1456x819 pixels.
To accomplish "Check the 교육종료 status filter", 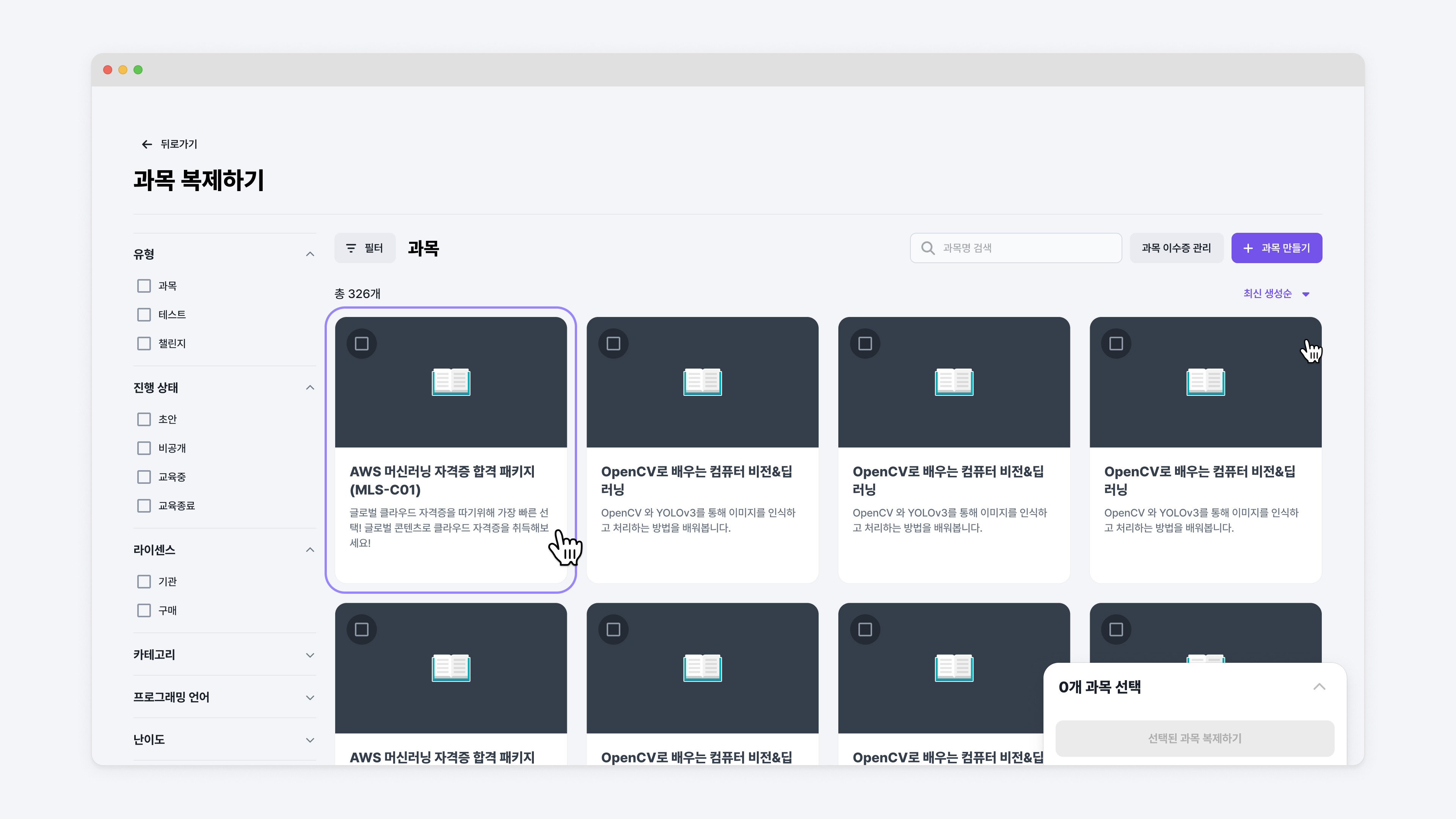I will tap(144, 506).
